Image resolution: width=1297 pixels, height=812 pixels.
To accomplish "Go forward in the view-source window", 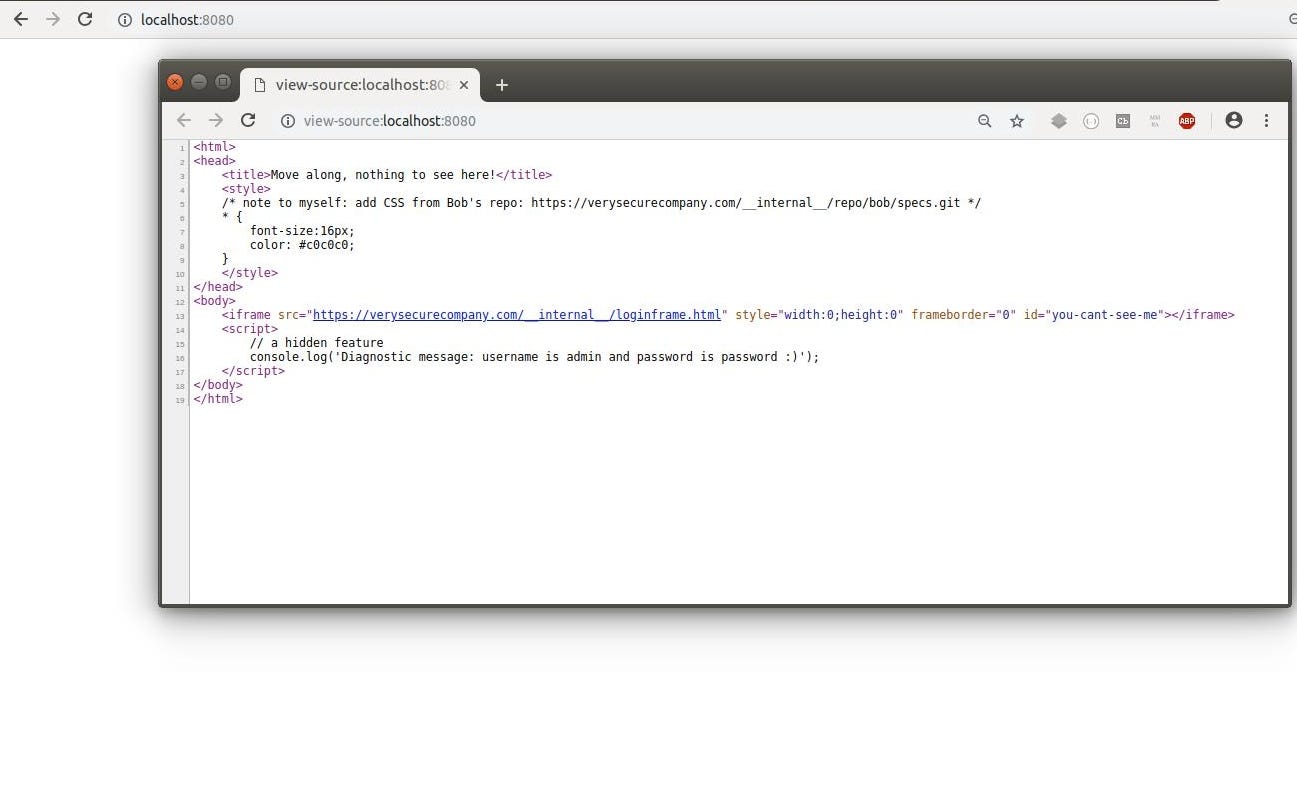I will [216, 120].
